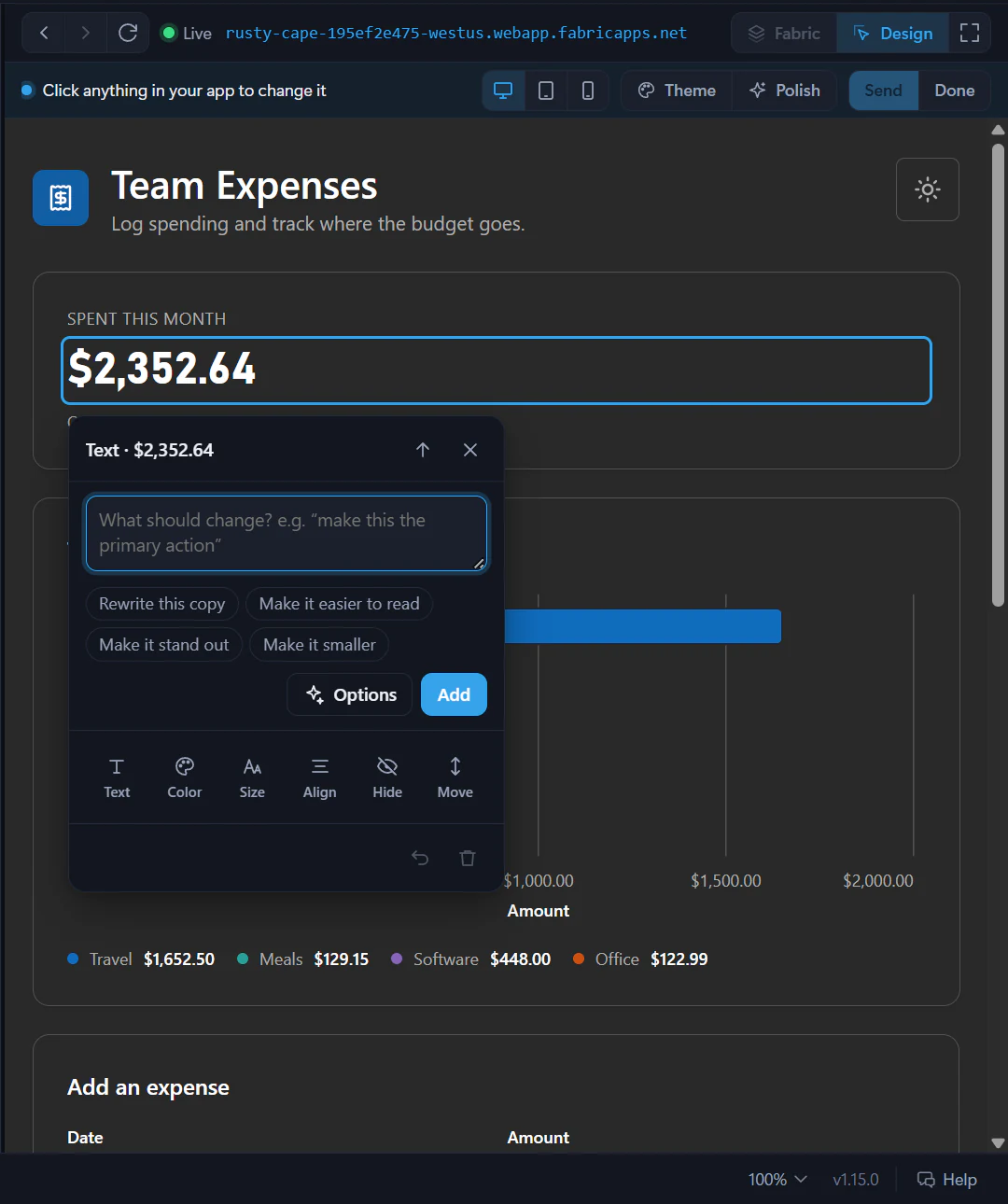Go back with the browser back arrow
The image size is (1008, 1204).
(x=44, y=34)
